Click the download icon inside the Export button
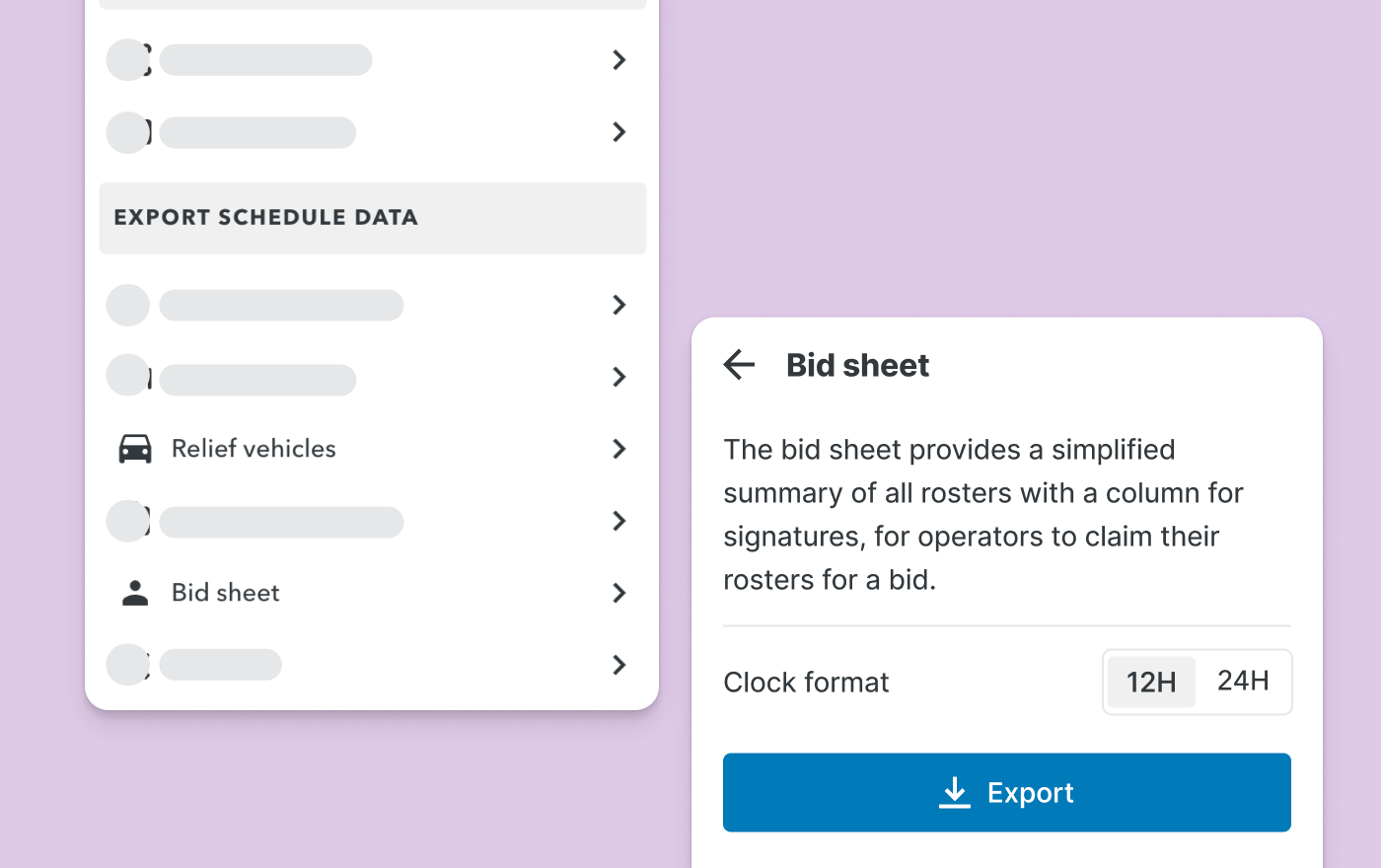This screenshot has width=1381, height=868. point(955,792)
